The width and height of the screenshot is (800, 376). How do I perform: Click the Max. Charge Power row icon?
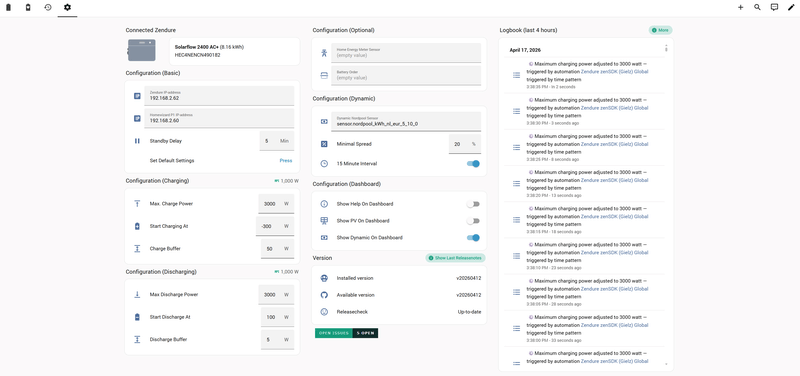click(137, 204)
